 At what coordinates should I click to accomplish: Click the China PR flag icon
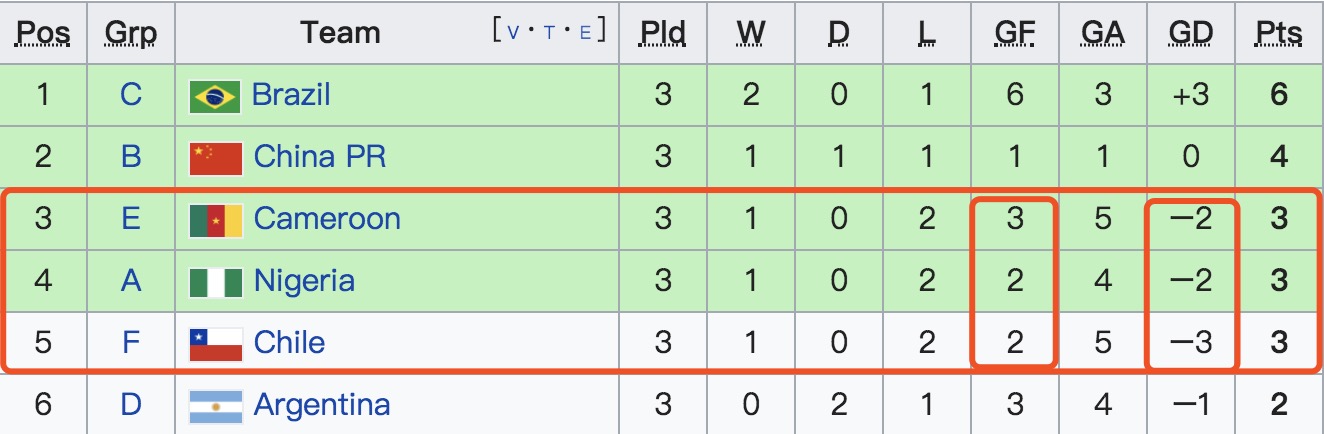click(x=215, y=158)
